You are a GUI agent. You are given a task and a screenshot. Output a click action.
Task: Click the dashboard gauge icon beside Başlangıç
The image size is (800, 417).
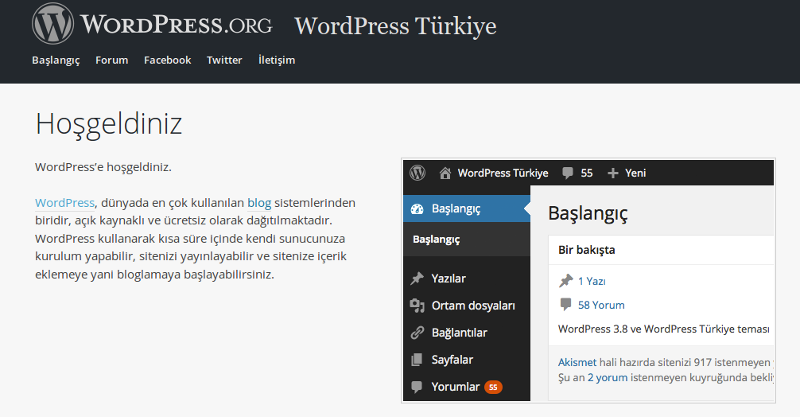417,208
